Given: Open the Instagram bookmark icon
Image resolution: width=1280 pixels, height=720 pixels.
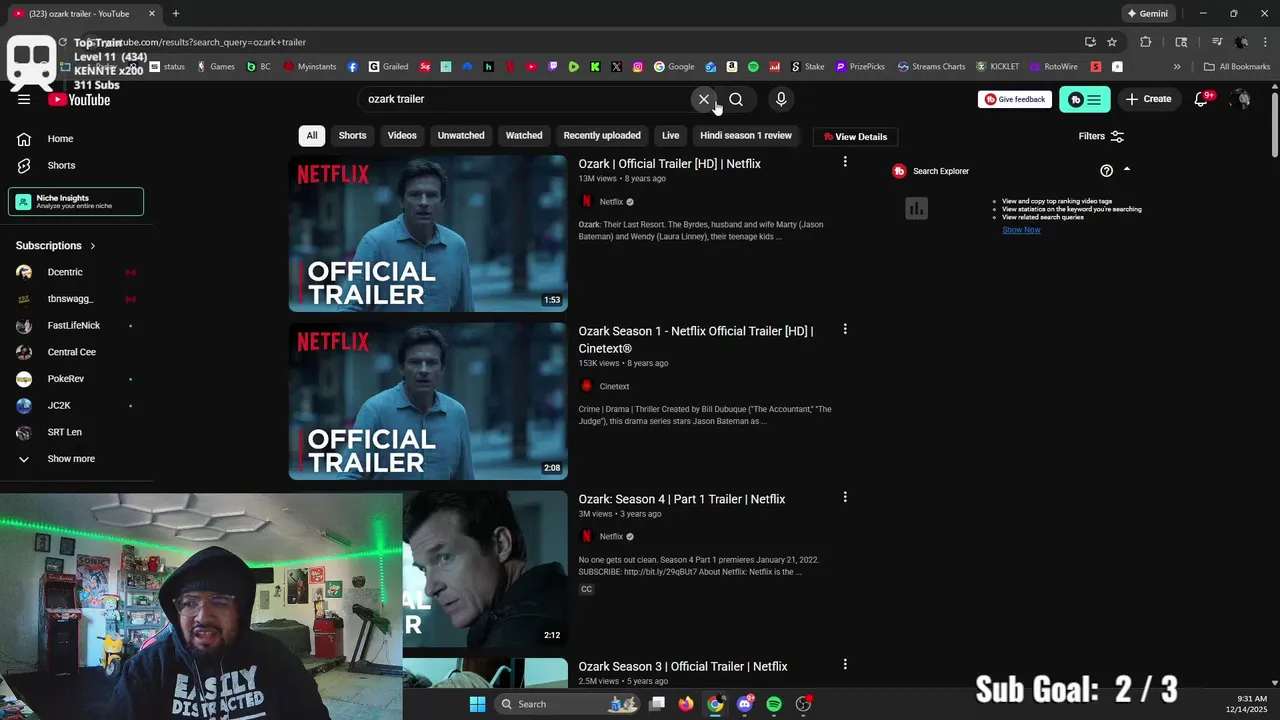Looking at the screenshot, I should pyautogui.click(x=637, y=67).
